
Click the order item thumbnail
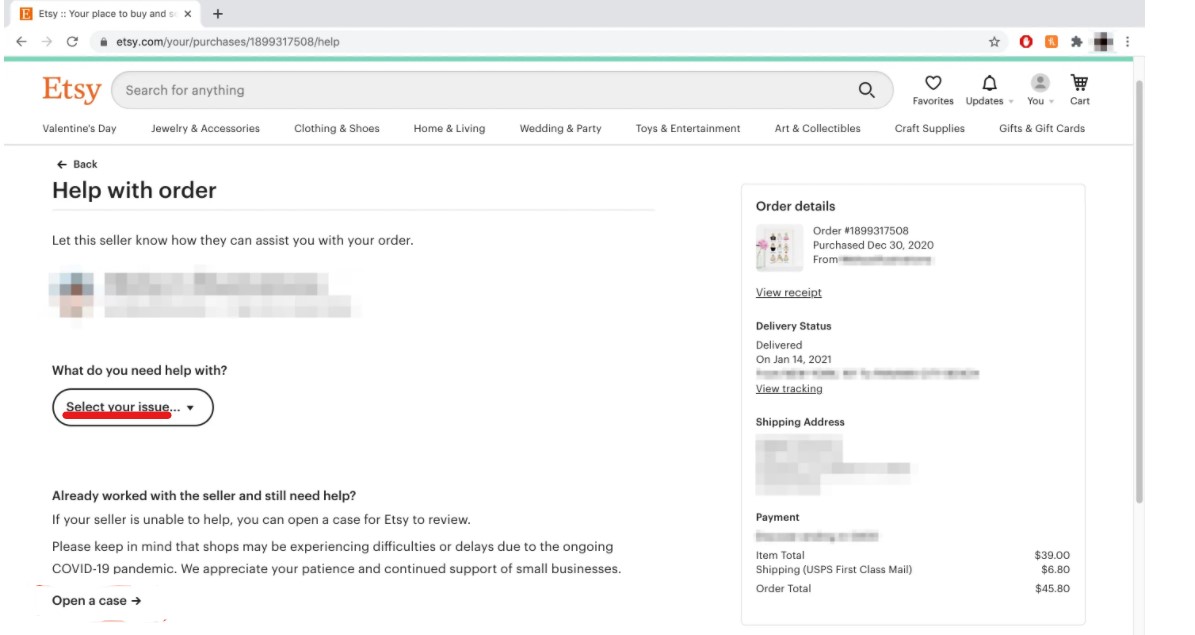pyautogui.click(x=779, y=248)
